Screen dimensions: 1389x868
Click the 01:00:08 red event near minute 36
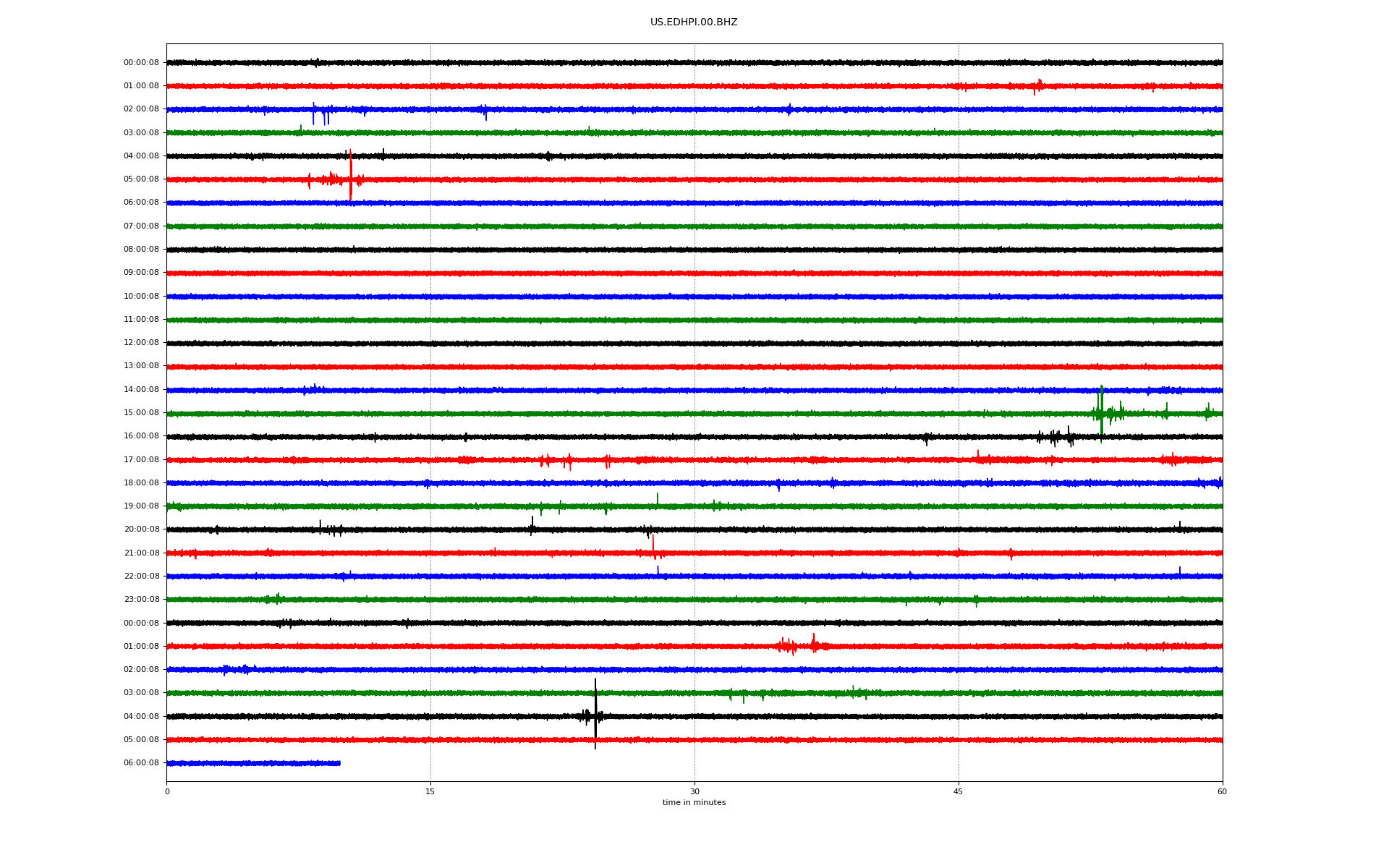point(813,644)
